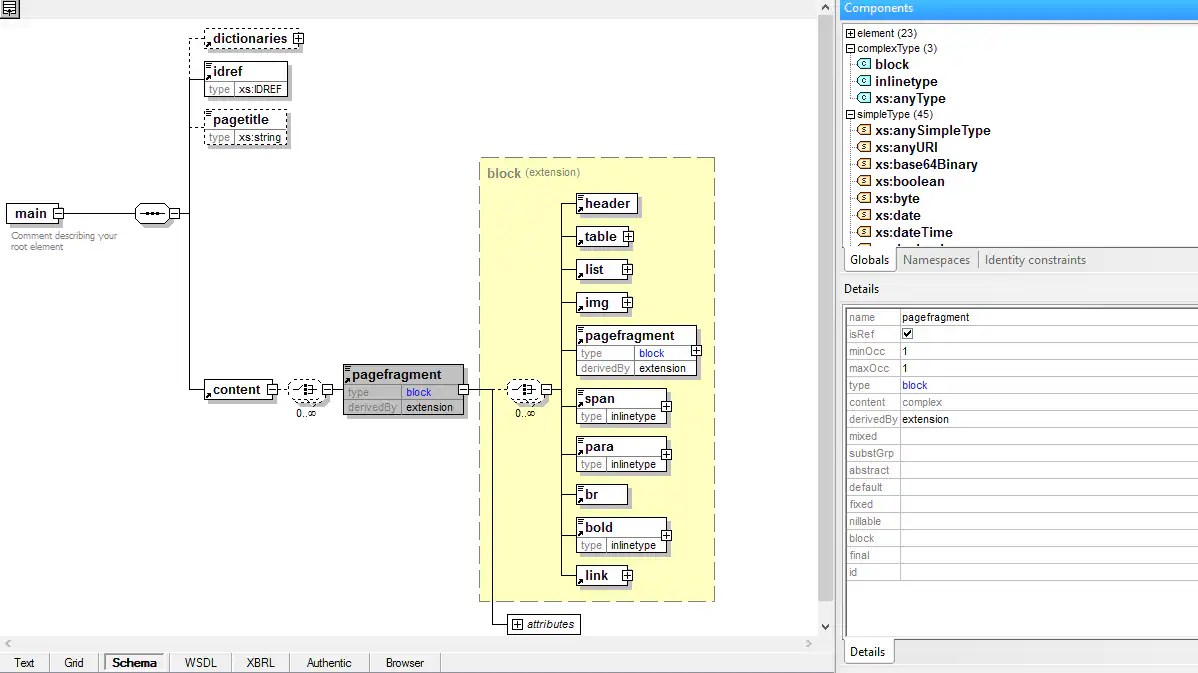
Task: Select the sequence compositor inside the block extension
Action: 524,390
